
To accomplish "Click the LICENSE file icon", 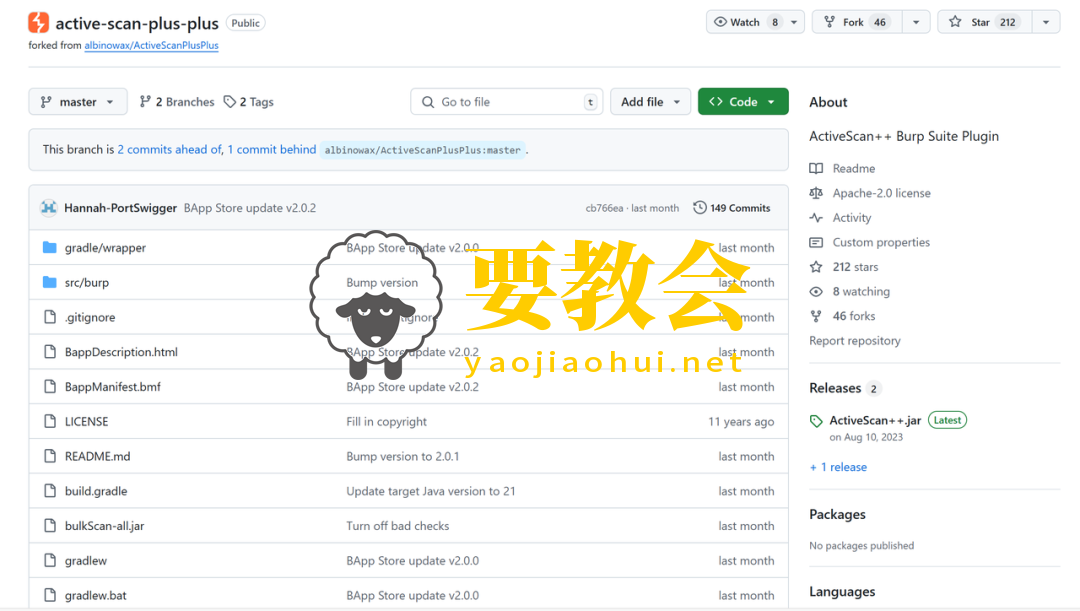I will pos(50,422).
